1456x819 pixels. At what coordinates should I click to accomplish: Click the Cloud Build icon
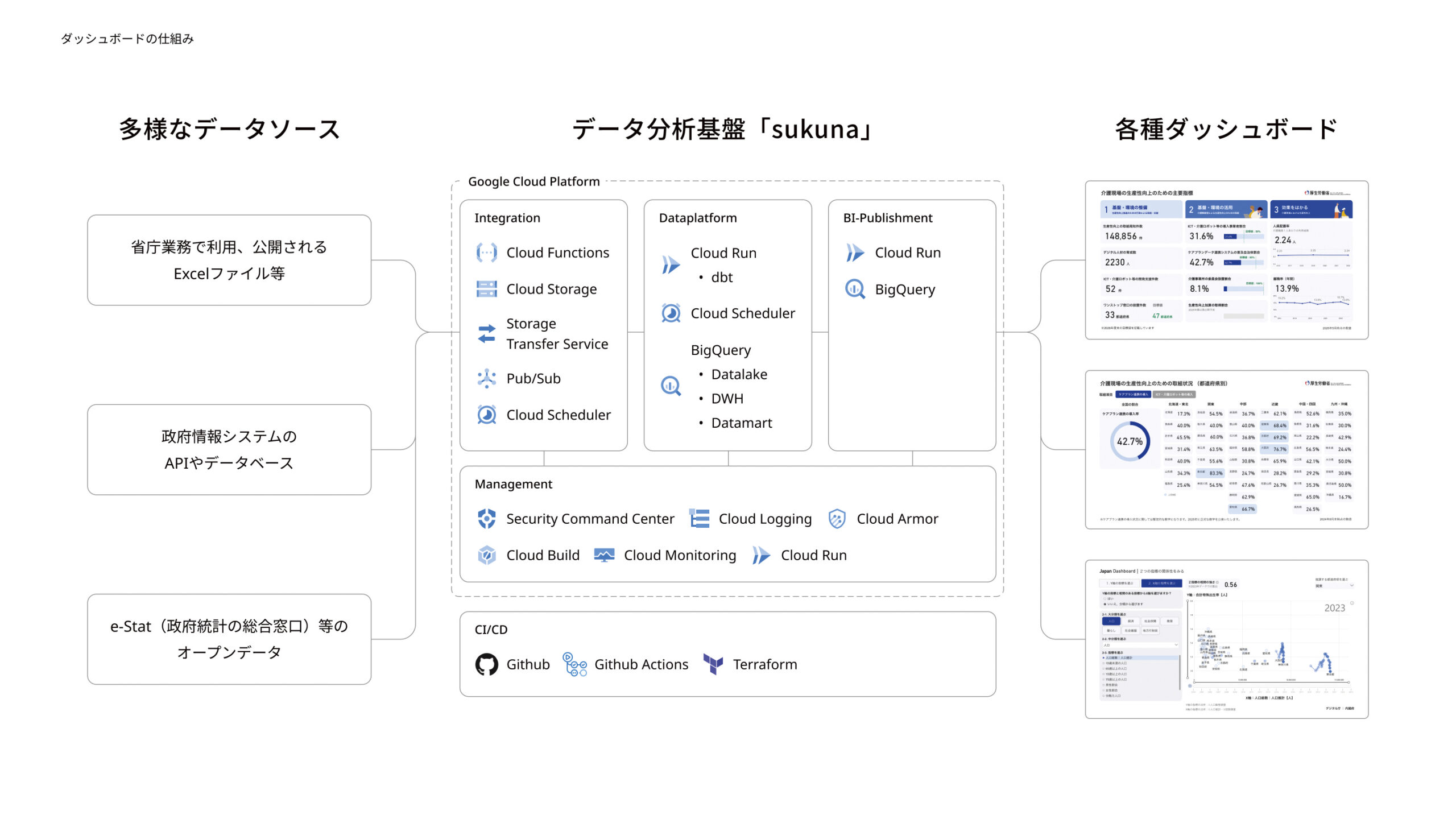point(486,555)
